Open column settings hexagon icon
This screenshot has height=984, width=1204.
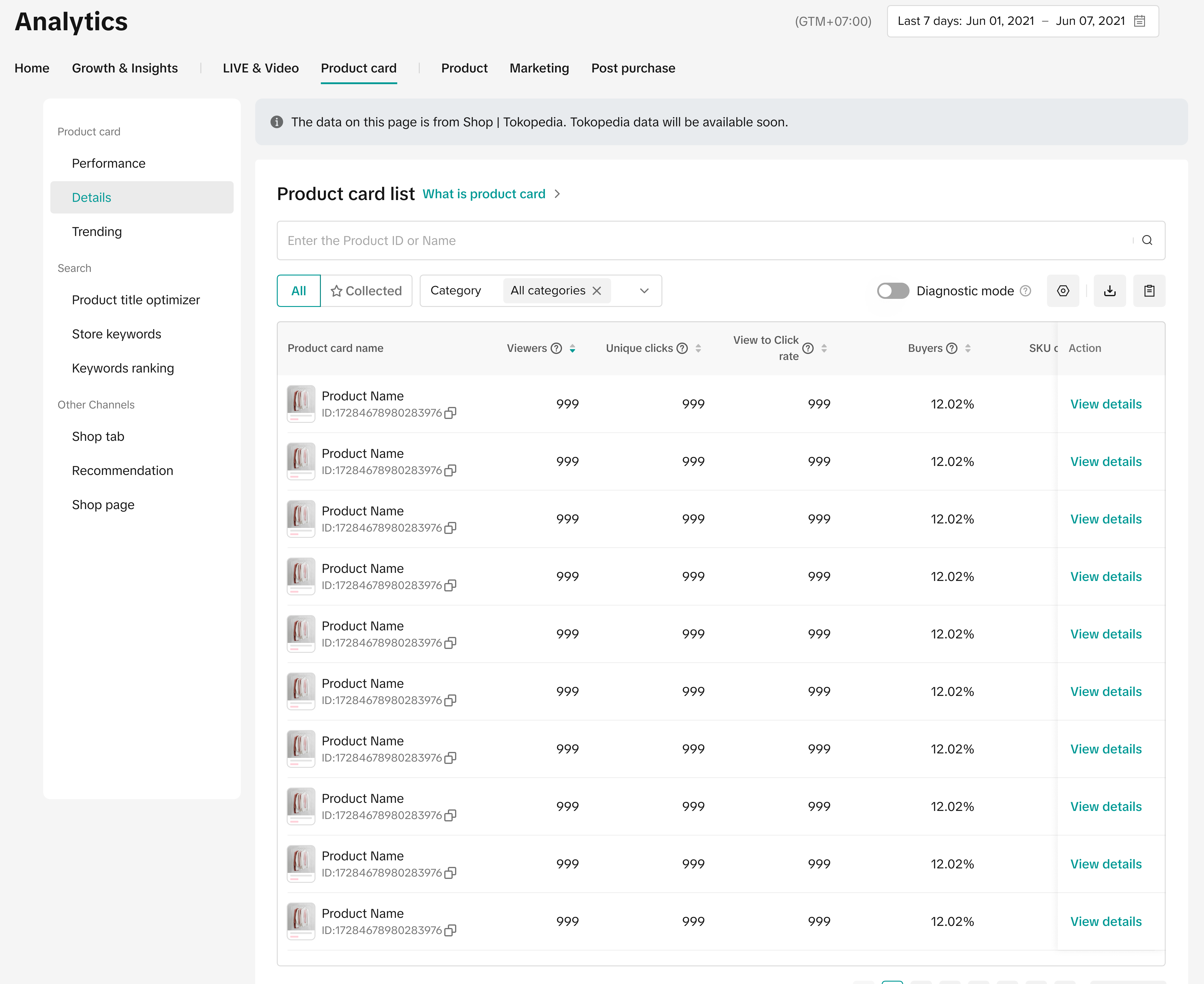coord(1063,291)
